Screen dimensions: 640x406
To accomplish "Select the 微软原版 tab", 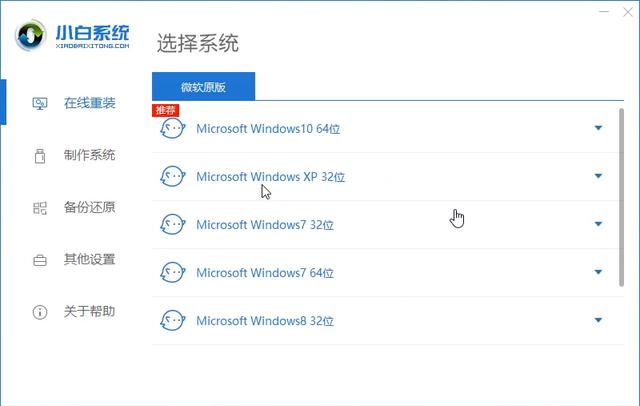I will [x=203, y=87].
